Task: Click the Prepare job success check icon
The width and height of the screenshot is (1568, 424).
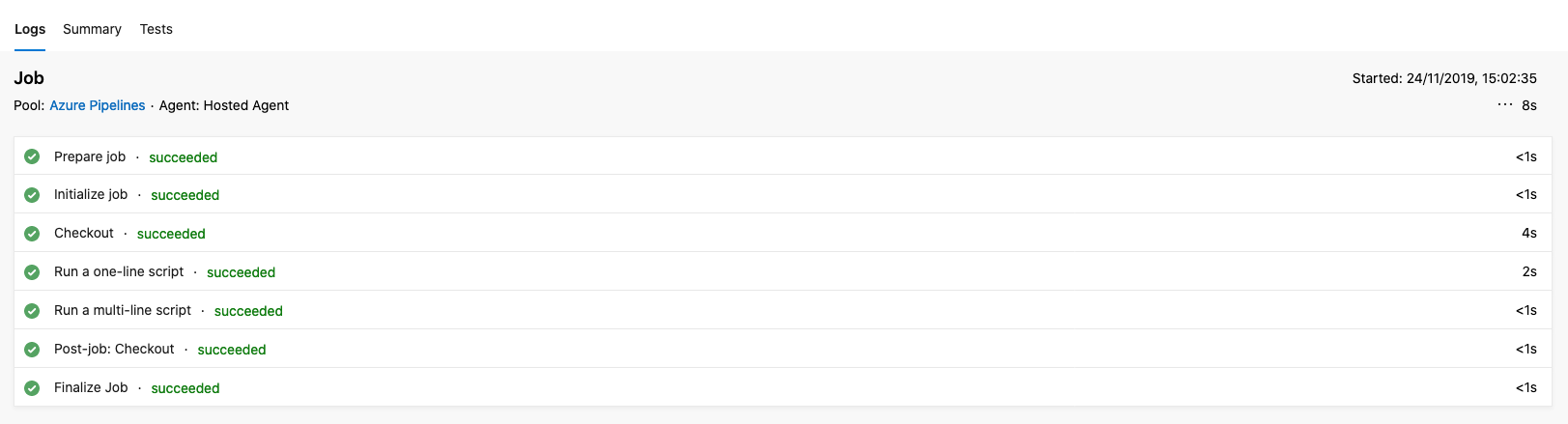Action: pos(32,156)
